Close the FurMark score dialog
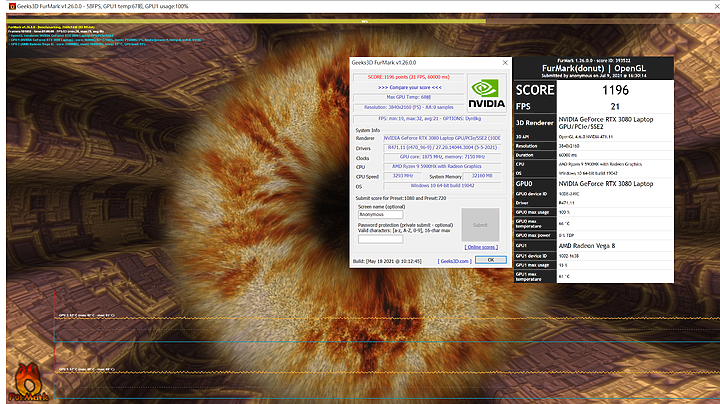720x404 pixels. (505, 62)
